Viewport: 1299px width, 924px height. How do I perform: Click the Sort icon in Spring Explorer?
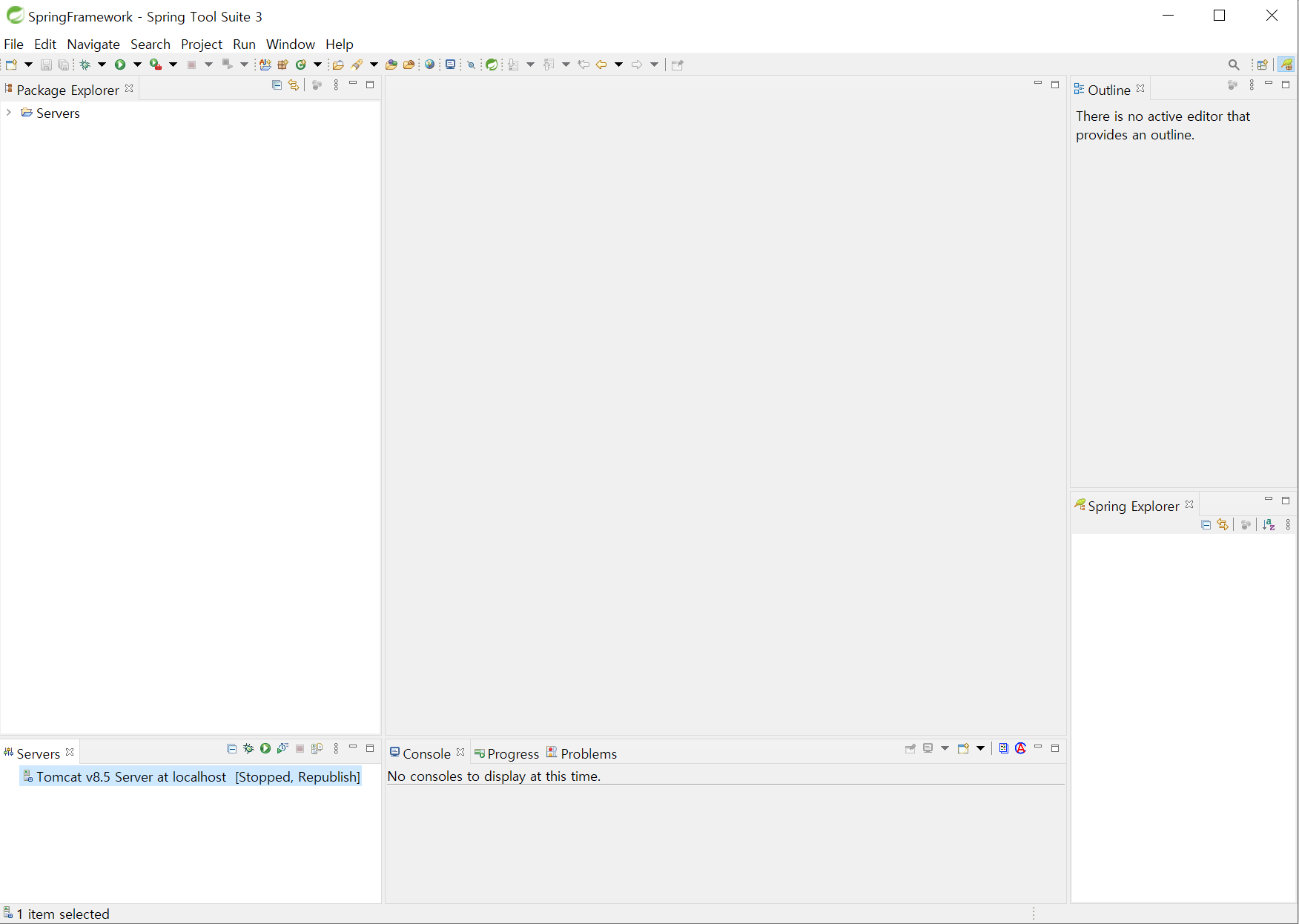coord(1269,525)
